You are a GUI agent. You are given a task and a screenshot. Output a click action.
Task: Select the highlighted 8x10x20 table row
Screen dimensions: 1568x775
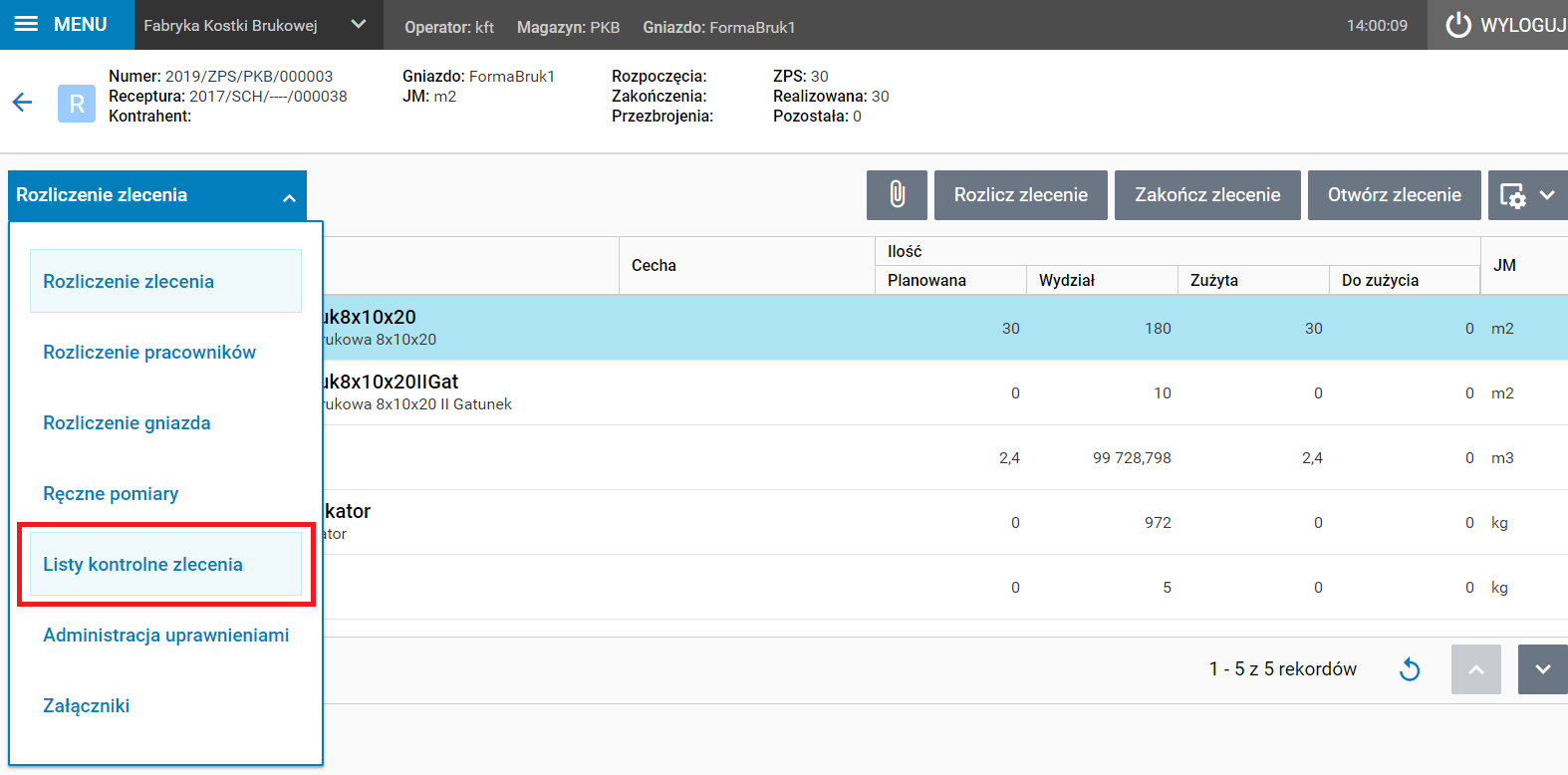897,328
